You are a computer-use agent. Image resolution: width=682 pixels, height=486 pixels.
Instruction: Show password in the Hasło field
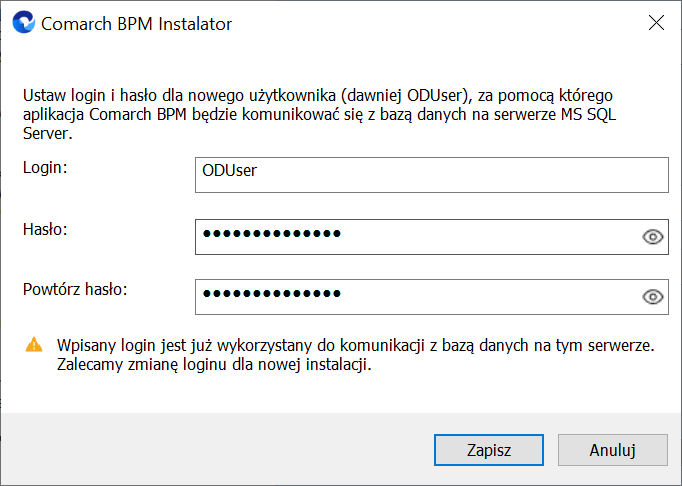click(x=652, y=237)
